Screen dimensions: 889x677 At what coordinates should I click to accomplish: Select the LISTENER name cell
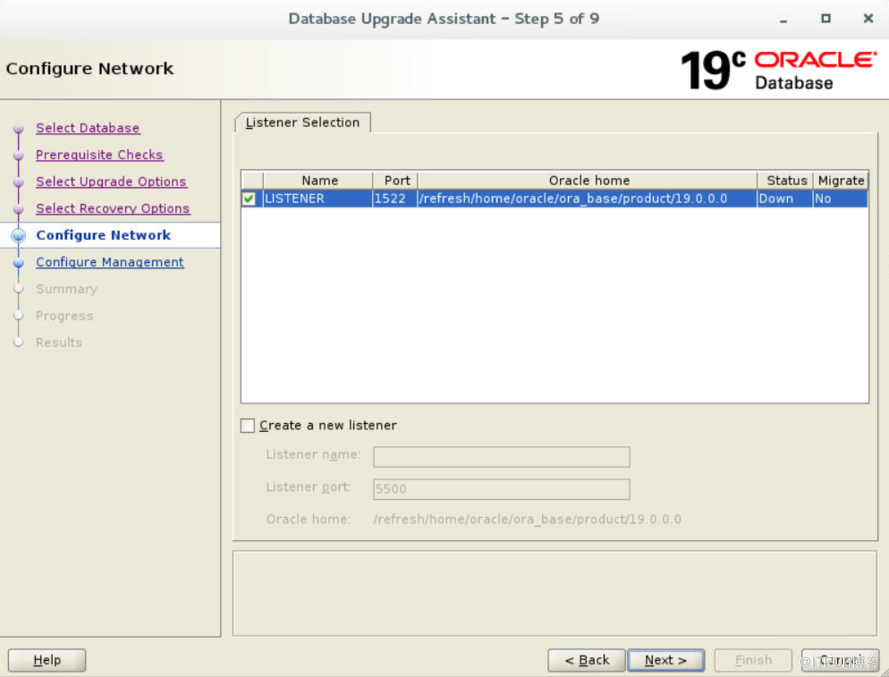318,198
